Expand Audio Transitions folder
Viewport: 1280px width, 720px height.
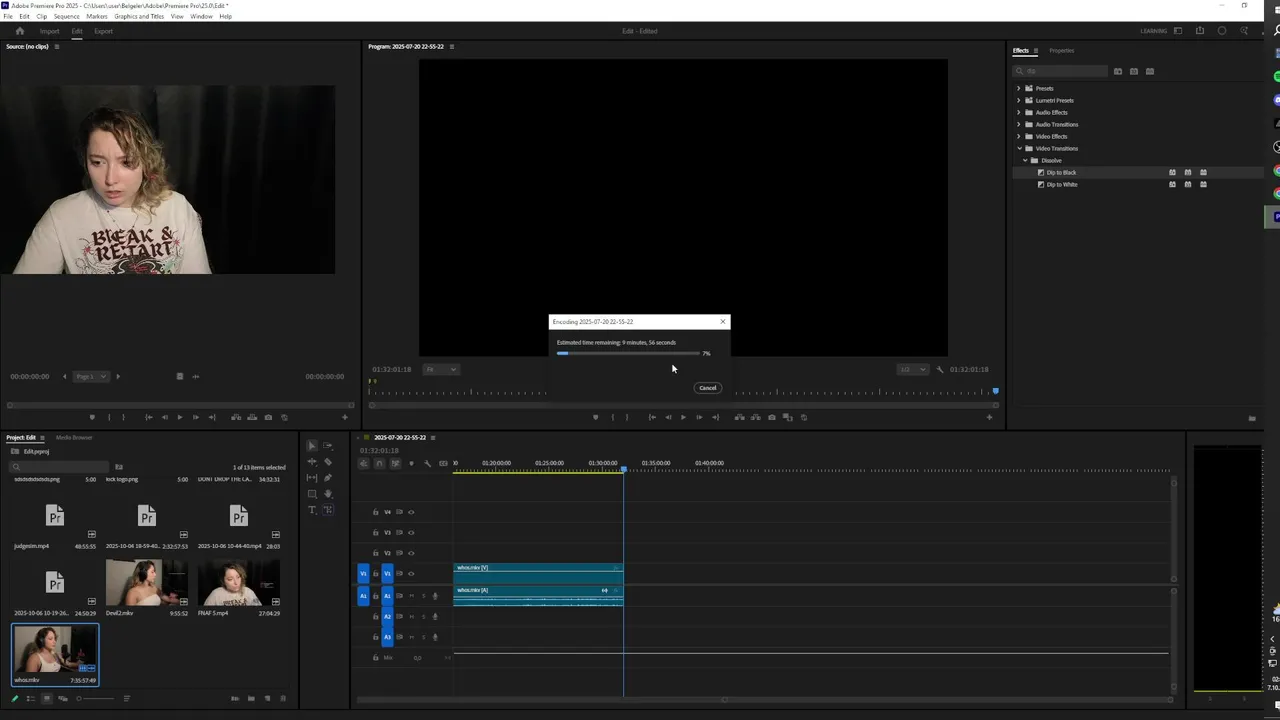point(1019,124)
